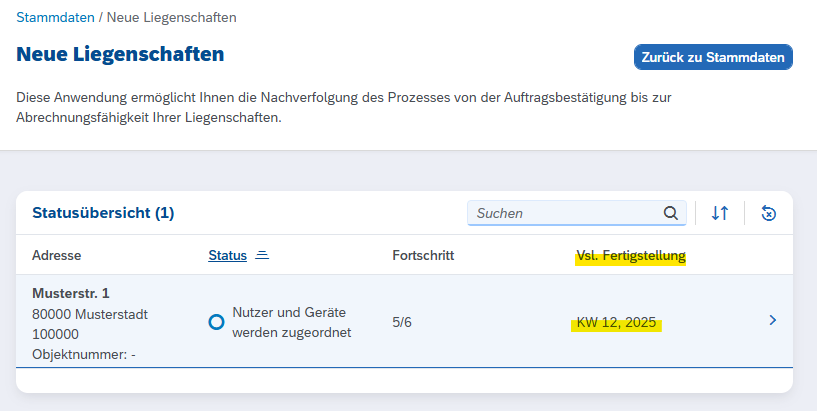Expand Musterstr. 1 details via right chevron
Viewport: 817px width, 411px height.
point(772,320)
